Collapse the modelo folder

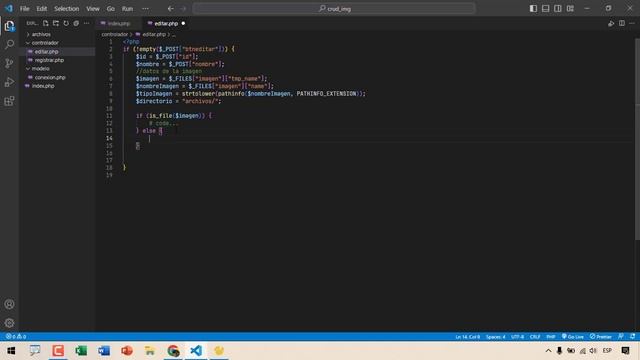tap(40, 69)
